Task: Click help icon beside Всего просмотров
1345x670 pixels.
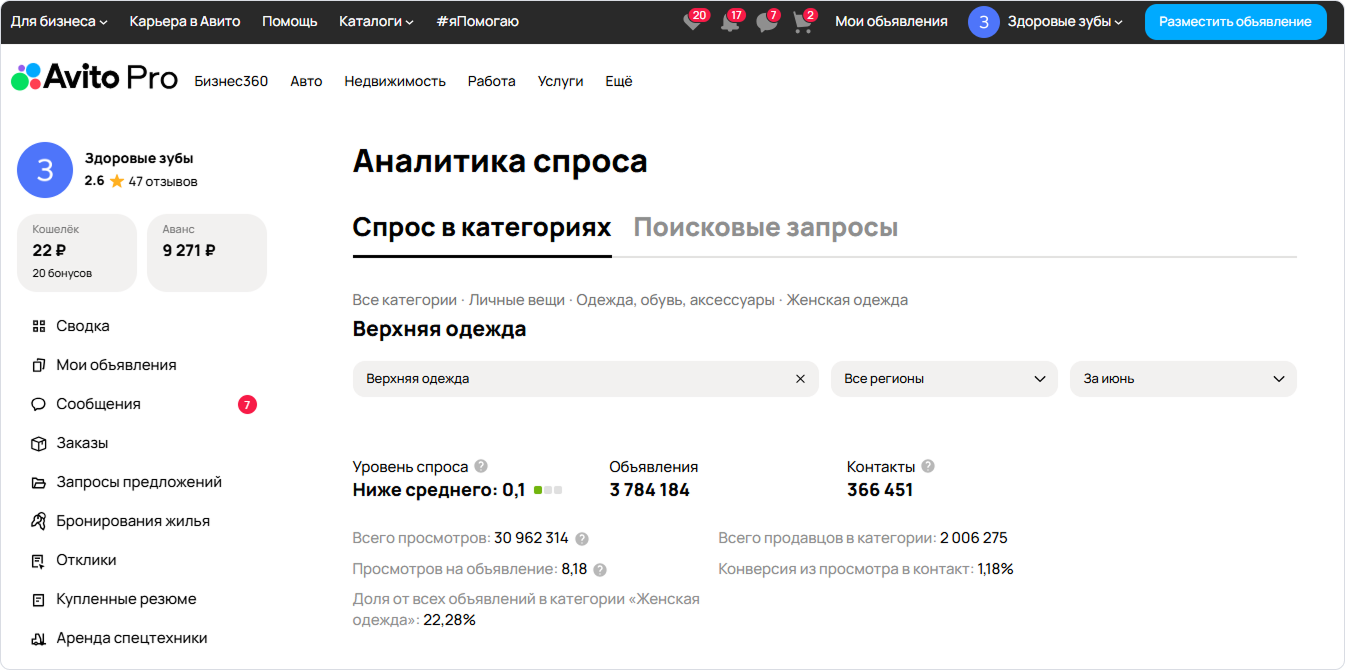Action: (x=582, y=539)
